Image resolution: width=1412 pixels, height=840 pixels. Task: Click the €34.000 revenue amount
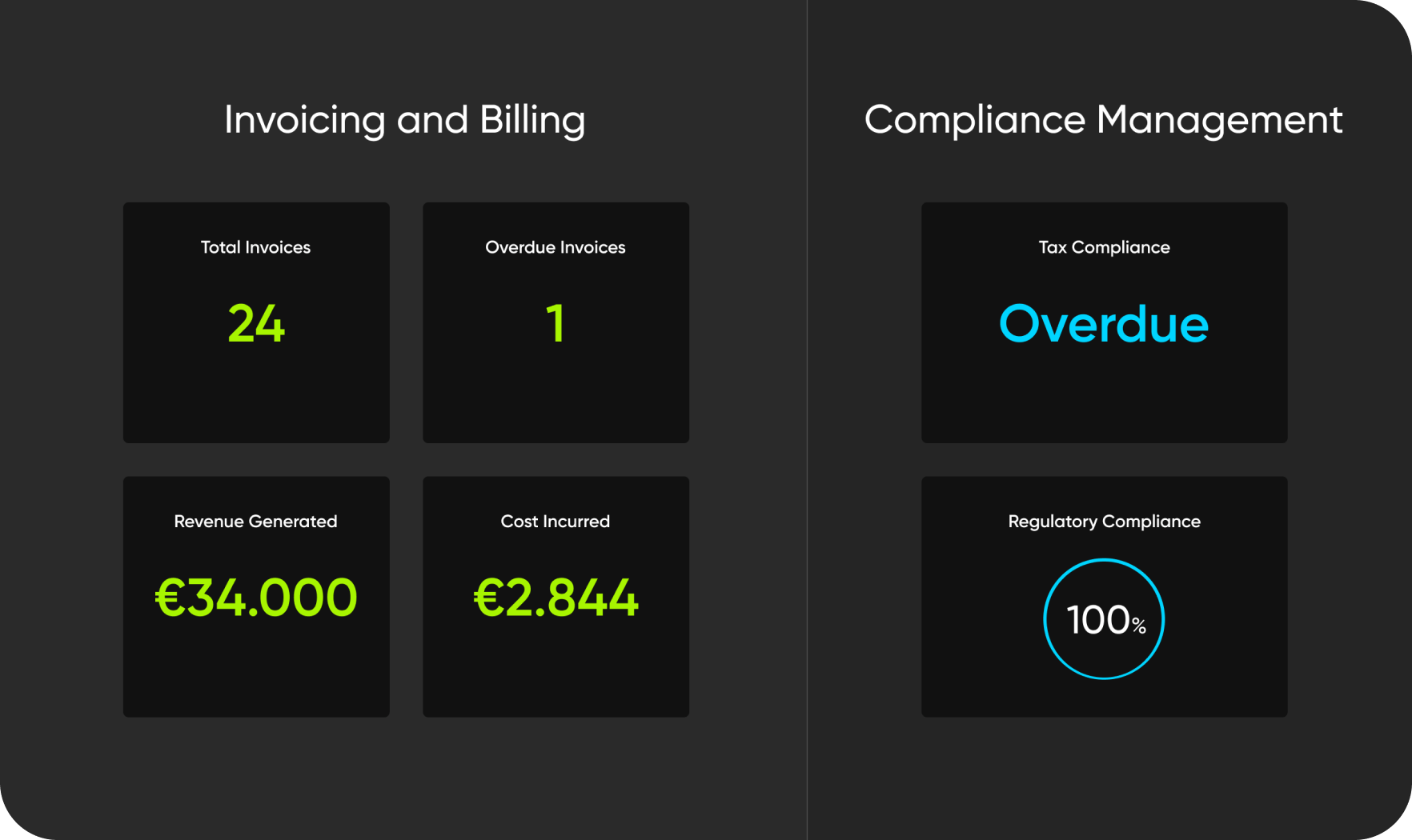tap(256, 598)
